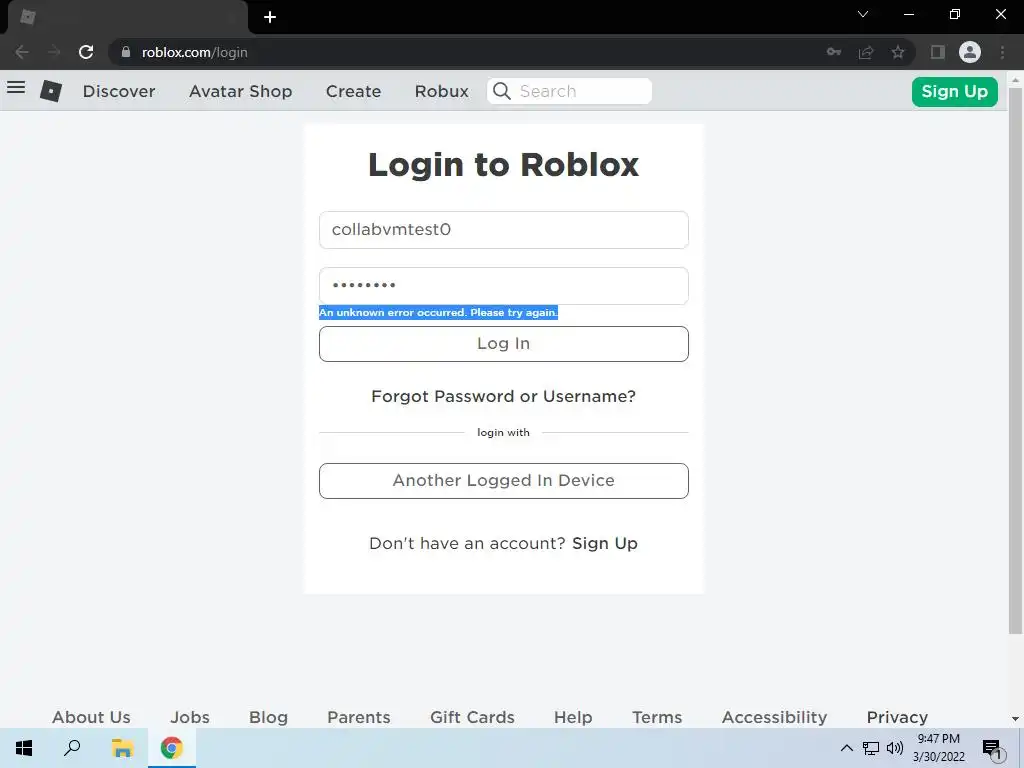The width and height of the screenshot is (1024, 768).
Task: Click the highlighted unknown error message
Action: (438, 312)
